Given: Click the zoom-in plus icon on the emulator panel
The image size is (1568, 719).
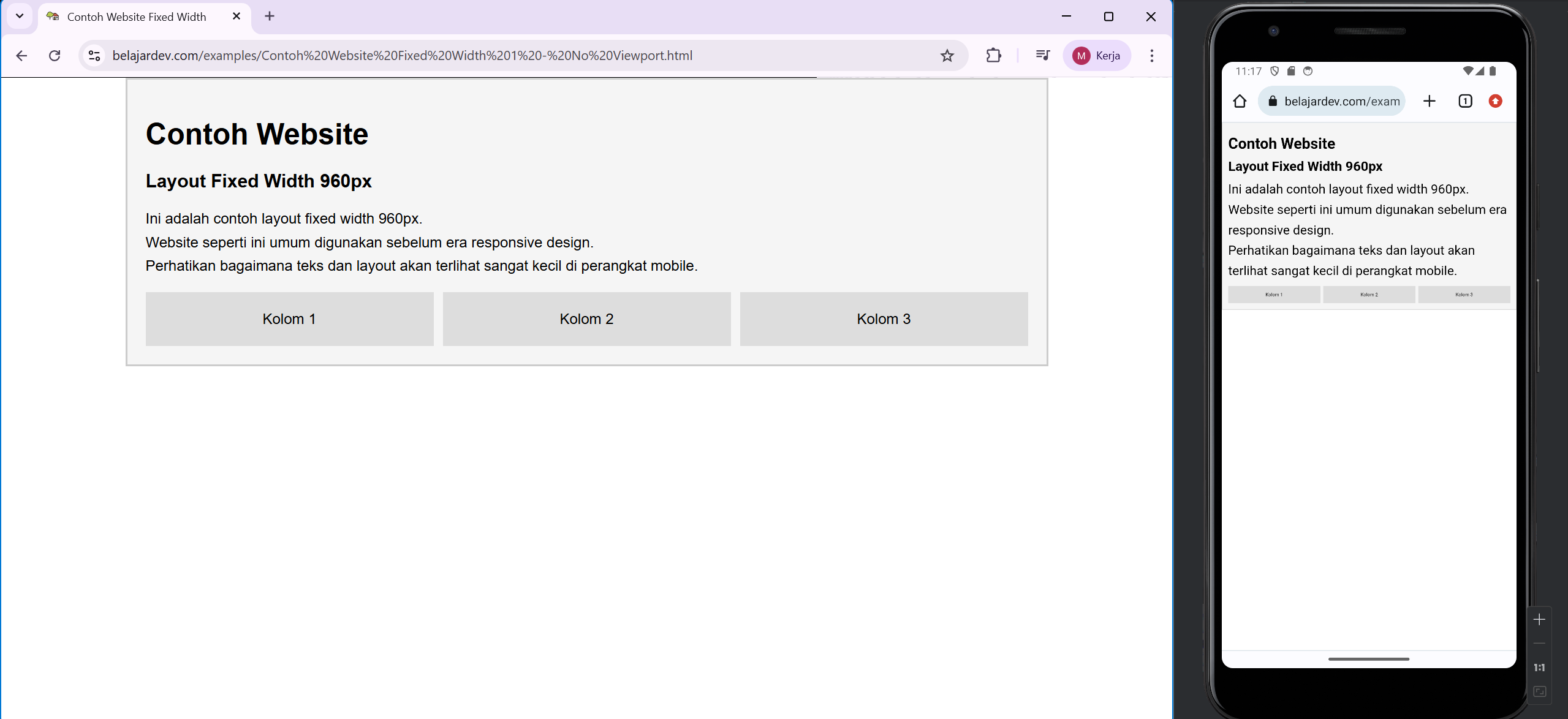Looking at the screenshot, I should pos(1540,619).
